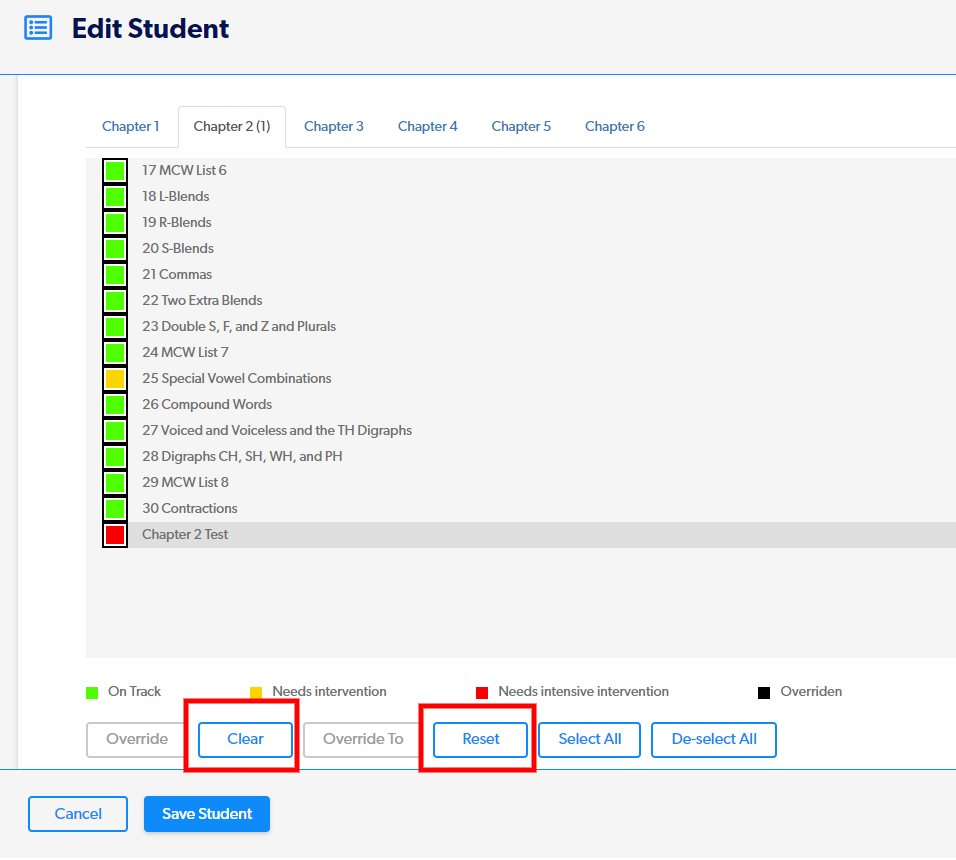Image resolution: width=956 pixels, height=860 pixels.
Task: Click yellow status square for Special Vowel Combinations
Action: tap(115, 379)
